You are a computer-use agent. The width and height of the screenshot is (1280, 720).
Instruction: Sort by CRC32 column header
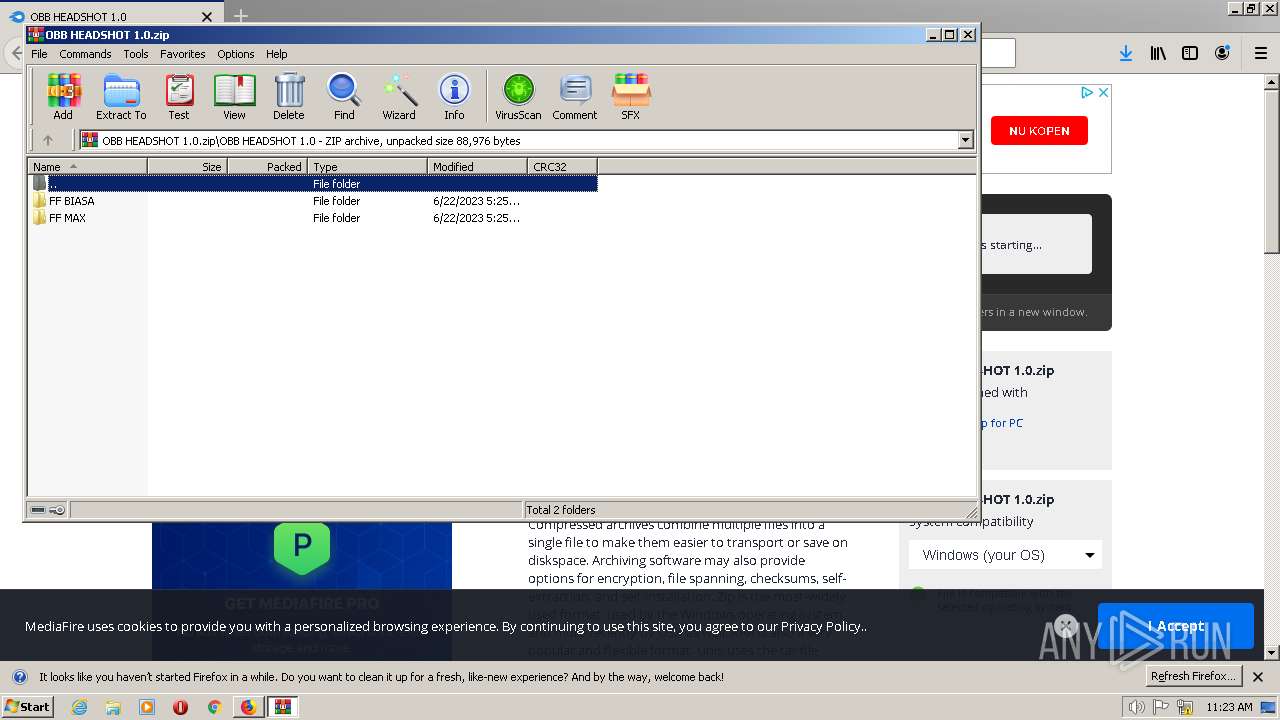562,167
